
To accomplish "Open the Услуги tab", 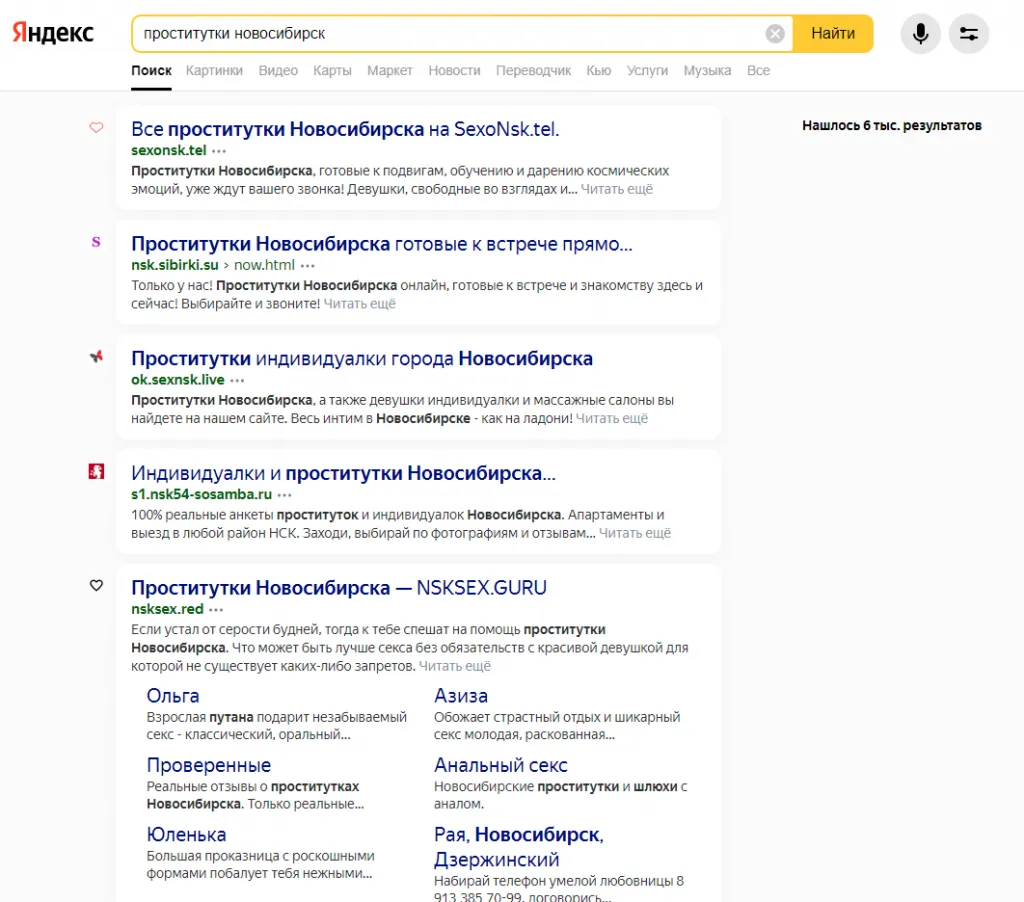I will 647,71.
